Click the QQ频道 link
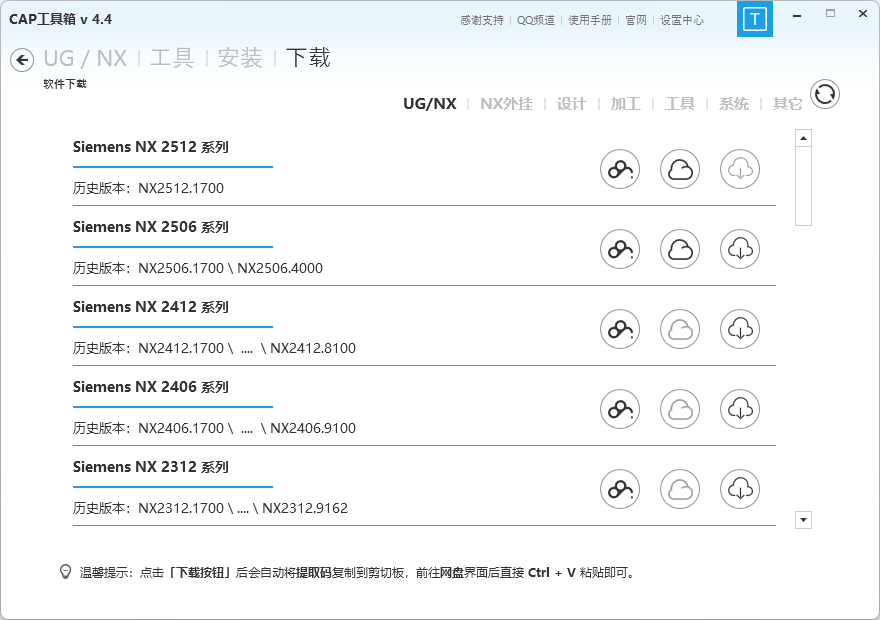This screenshot has width=880, height=620. click(536, 20)
